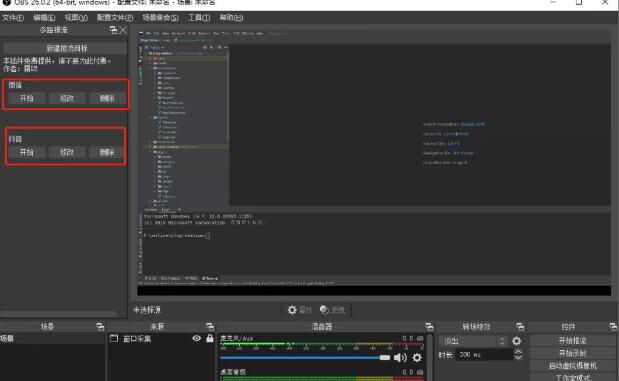This screenshot has height=381, width=619.
Task: Open the 麦克风/Aux audio settings gear
Action: click(417, 358)
